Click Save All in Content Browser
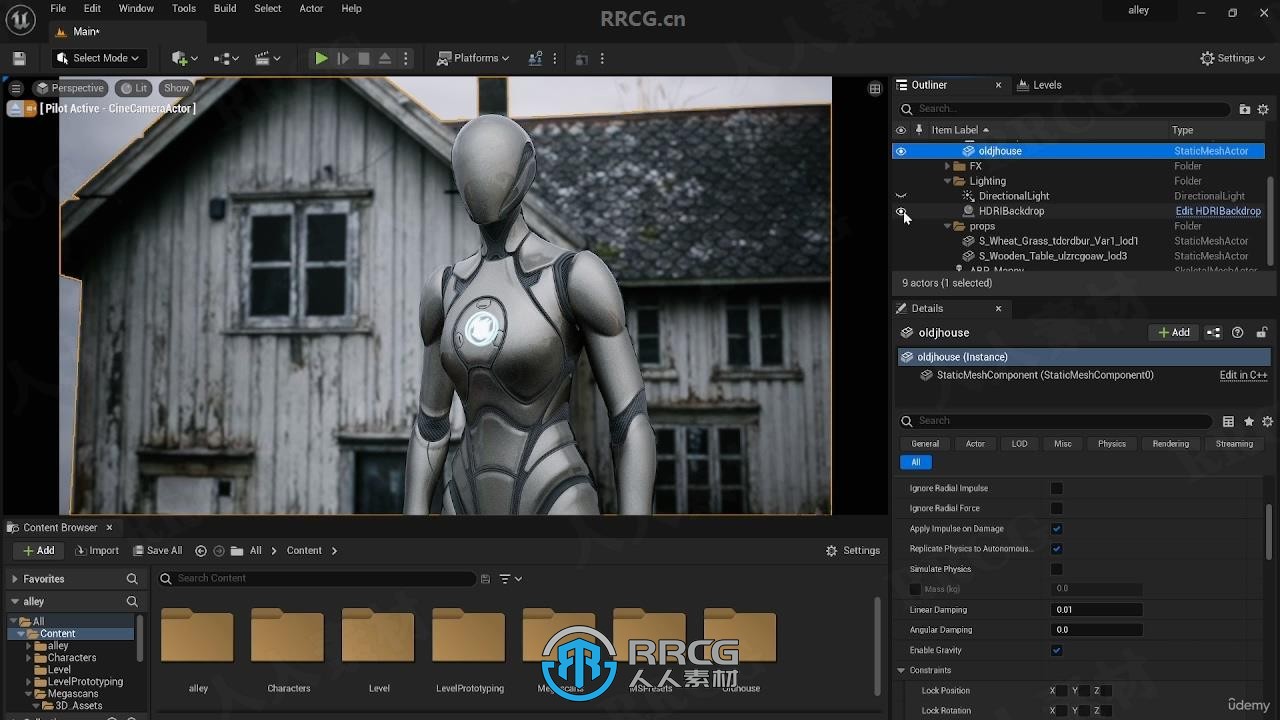Image resolution: width=1280 pixels, height=720 pixels. 156,551
